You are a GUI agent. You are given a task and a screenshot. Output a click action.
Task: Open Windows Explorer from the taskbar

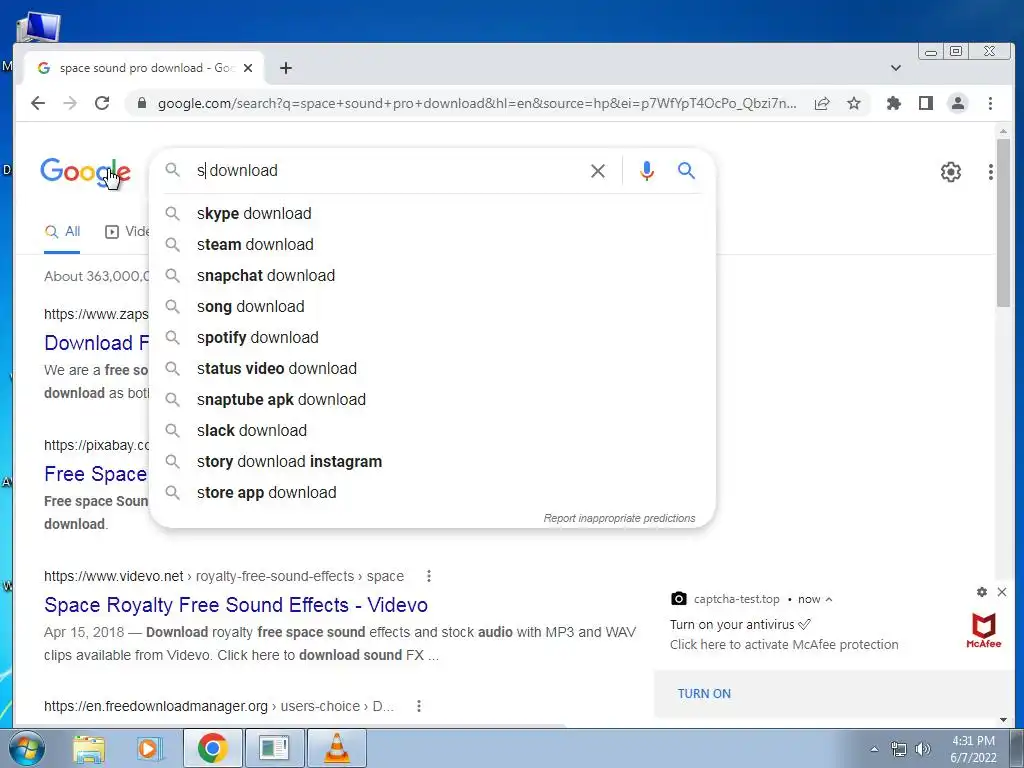click(89, 748)
